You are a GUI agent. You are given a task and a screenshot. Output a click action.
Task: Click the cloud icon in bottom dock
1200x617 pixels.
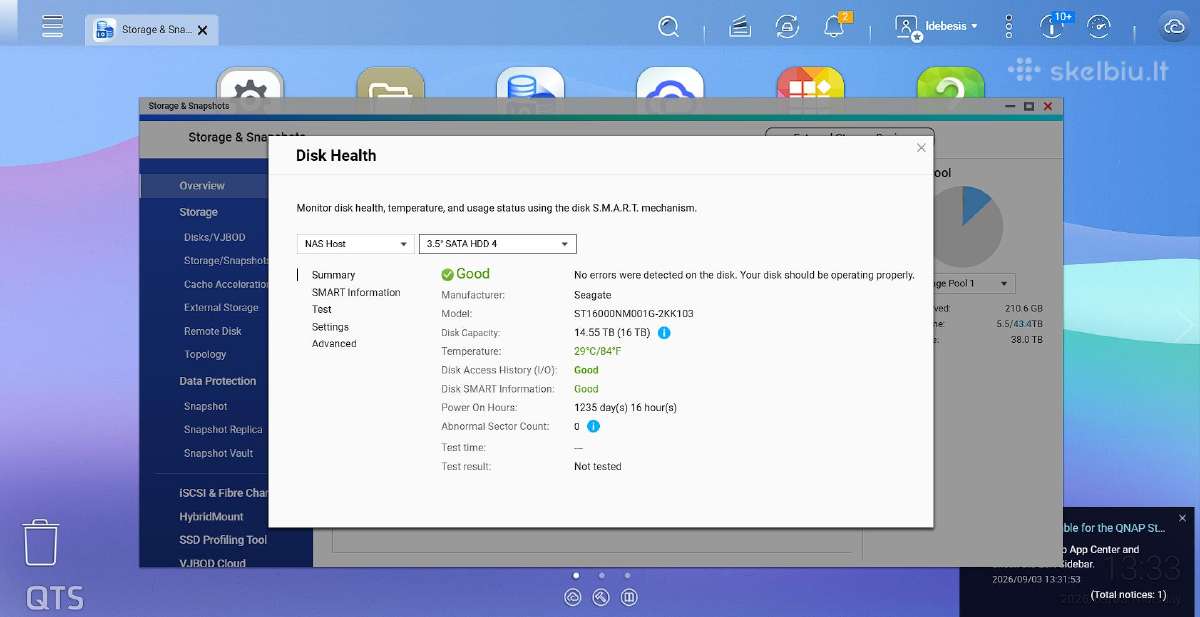(573, 597)
